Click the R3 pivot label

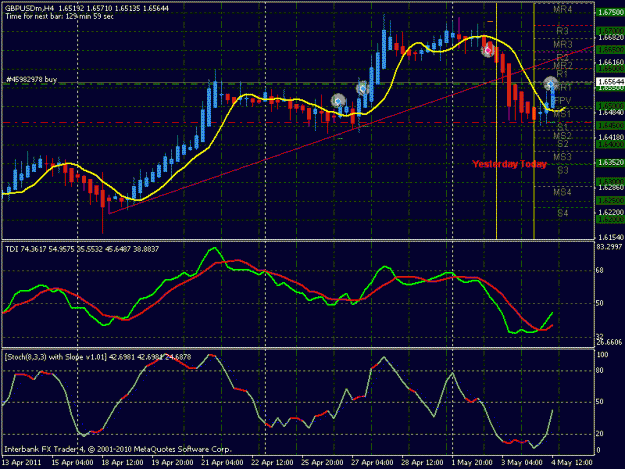(562, 31)
